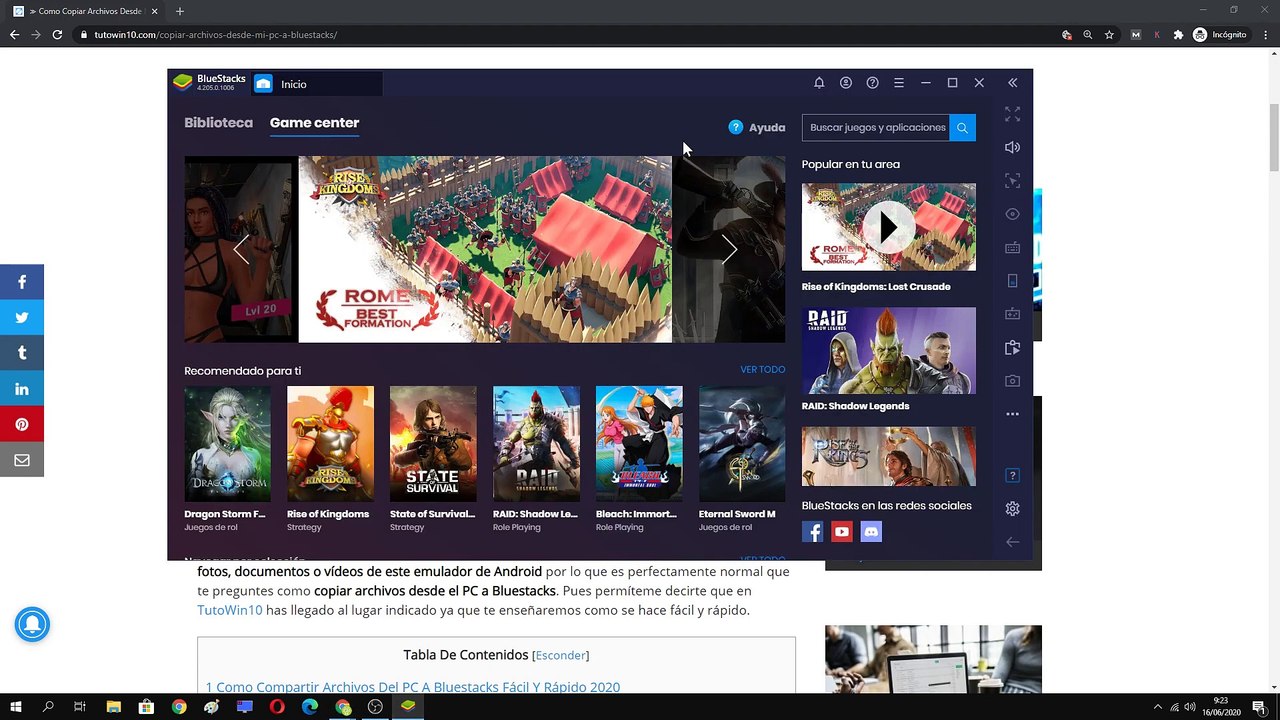
Task: Open Eternal Sword M game tile
Action: point(742,459)
